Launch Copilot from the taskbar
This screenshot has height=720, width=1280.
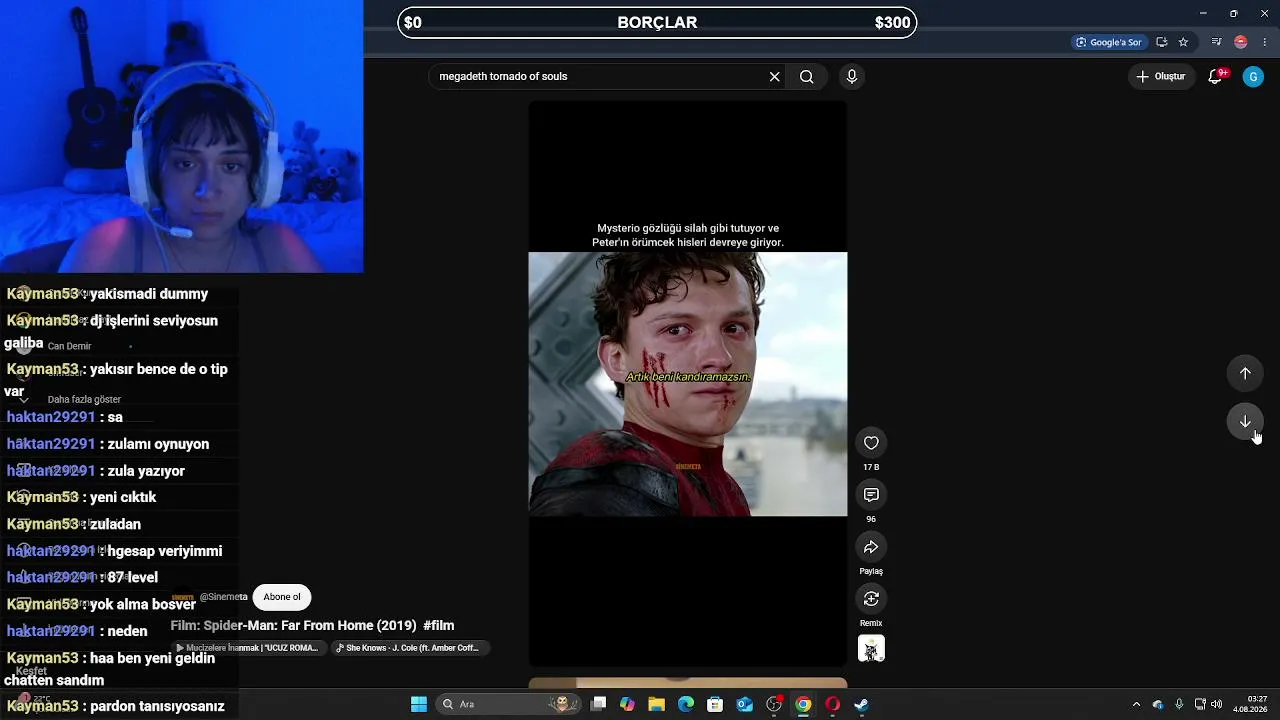click(x=627, y=704)
